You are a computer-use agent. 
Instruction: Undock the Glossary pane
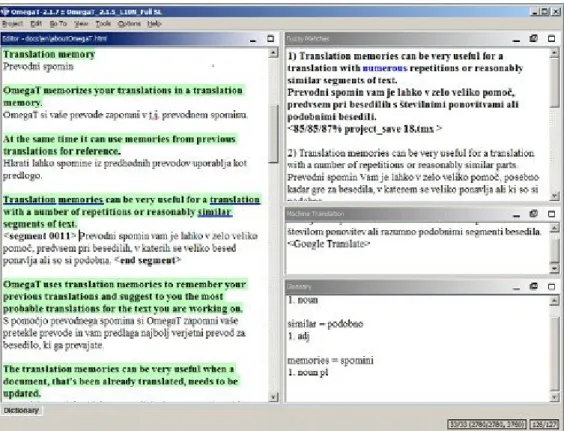coord(534,286)
